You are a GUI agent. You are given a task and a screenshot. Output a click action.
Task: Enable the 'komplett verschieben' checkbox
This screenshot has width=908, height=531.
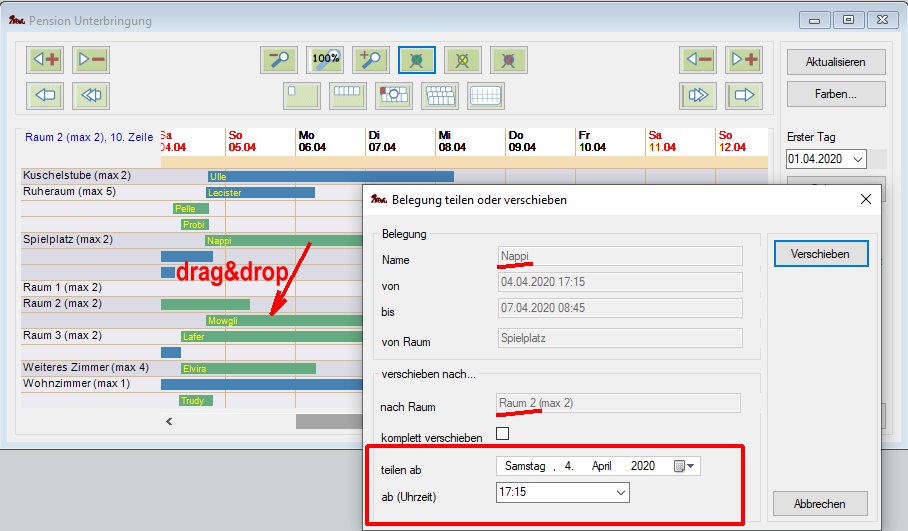pos(503,434)
